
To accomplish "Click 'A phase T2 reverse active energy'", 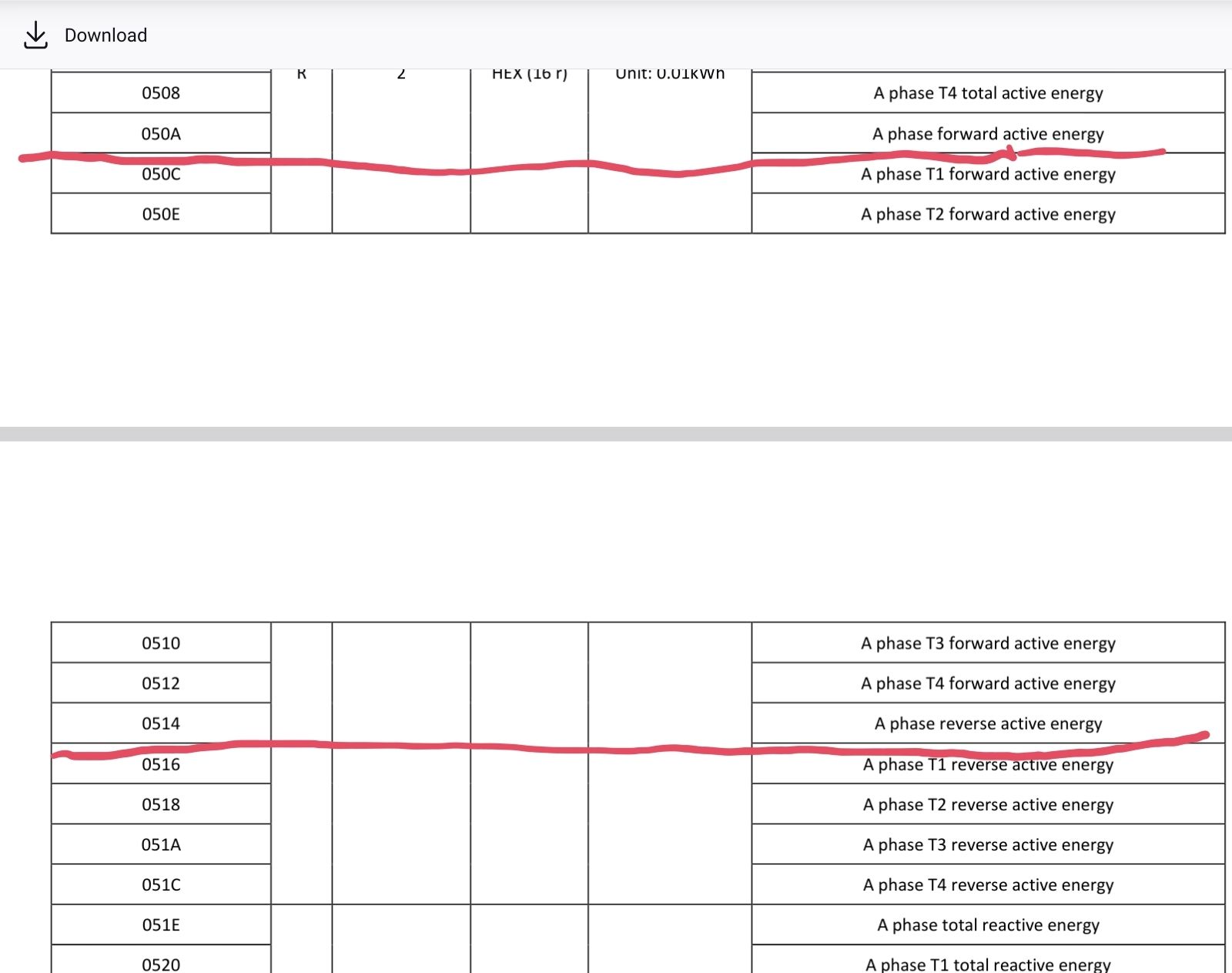I will click(988, 804).
